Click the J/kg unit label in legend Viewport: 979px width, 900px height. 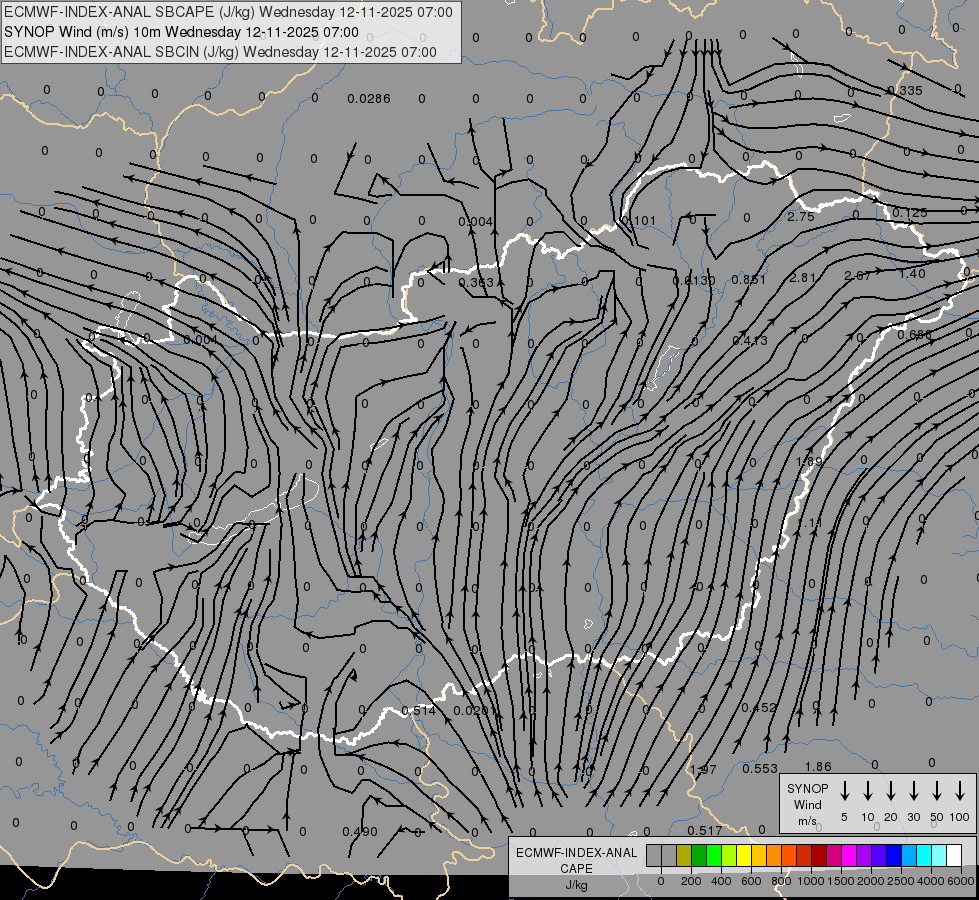(576, 885)
